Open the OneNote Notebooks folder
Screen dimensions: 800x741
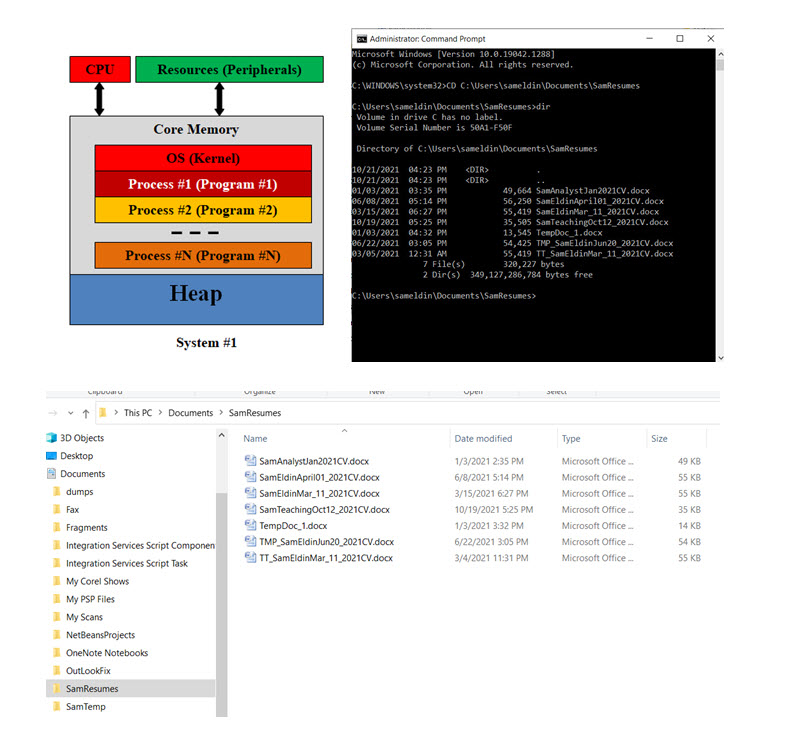point(106,653)
